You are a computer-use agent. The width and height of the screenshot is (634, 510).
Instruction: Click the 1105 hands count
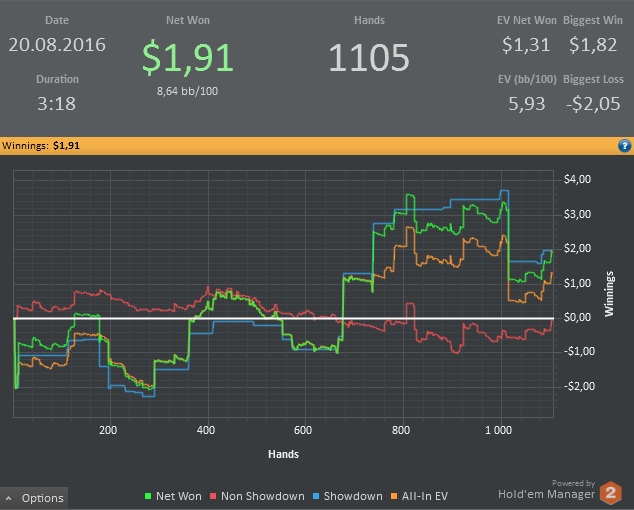369,58
